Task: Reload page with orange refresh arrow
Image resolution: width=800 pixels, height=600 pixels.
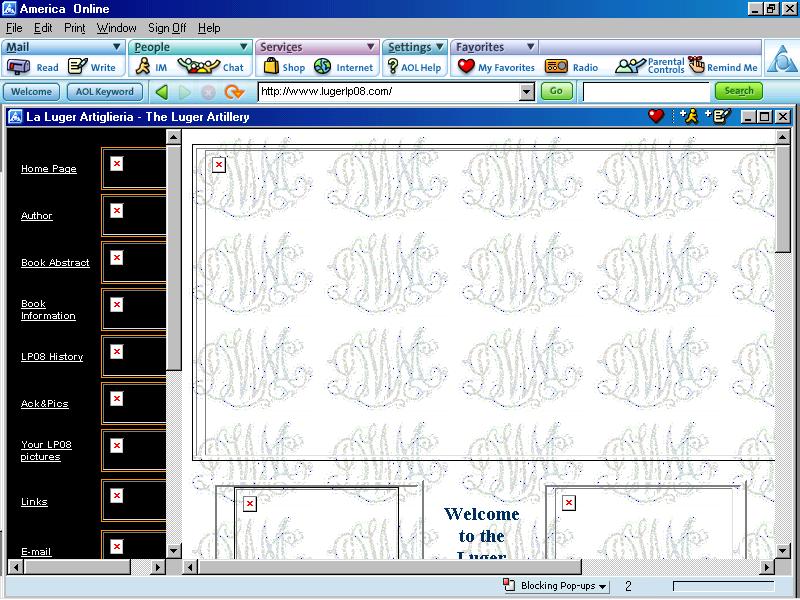Action: [x=234, y=92]
